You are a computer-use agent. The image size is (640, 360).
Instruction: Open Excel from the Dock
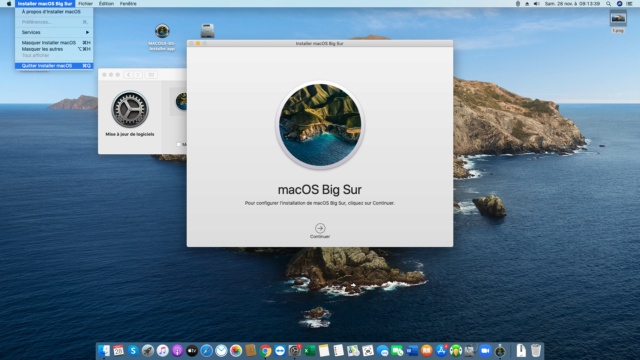[309, 351]
